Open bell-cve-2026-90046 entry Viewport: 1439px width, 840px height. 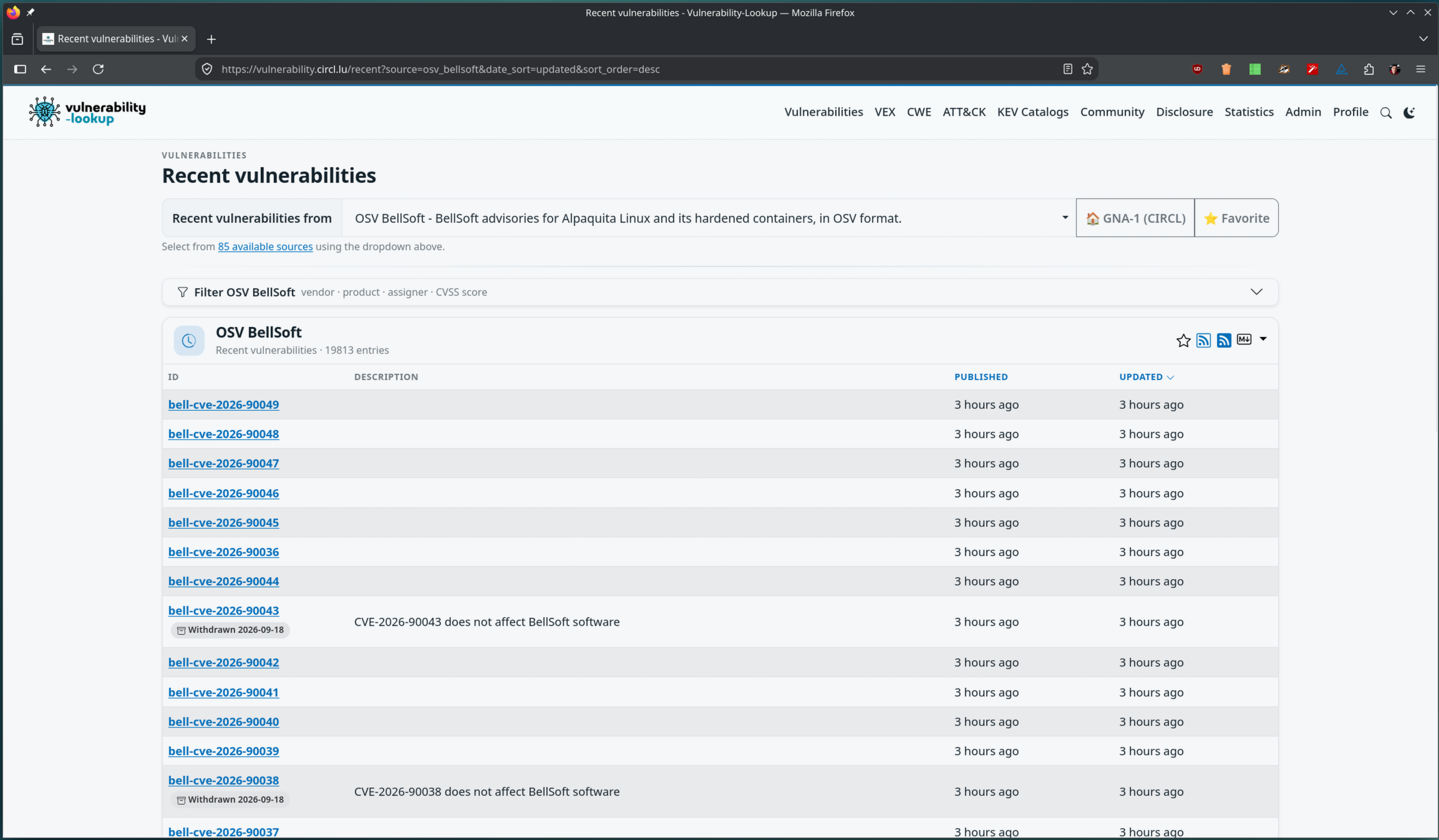[x=223, y=493]
